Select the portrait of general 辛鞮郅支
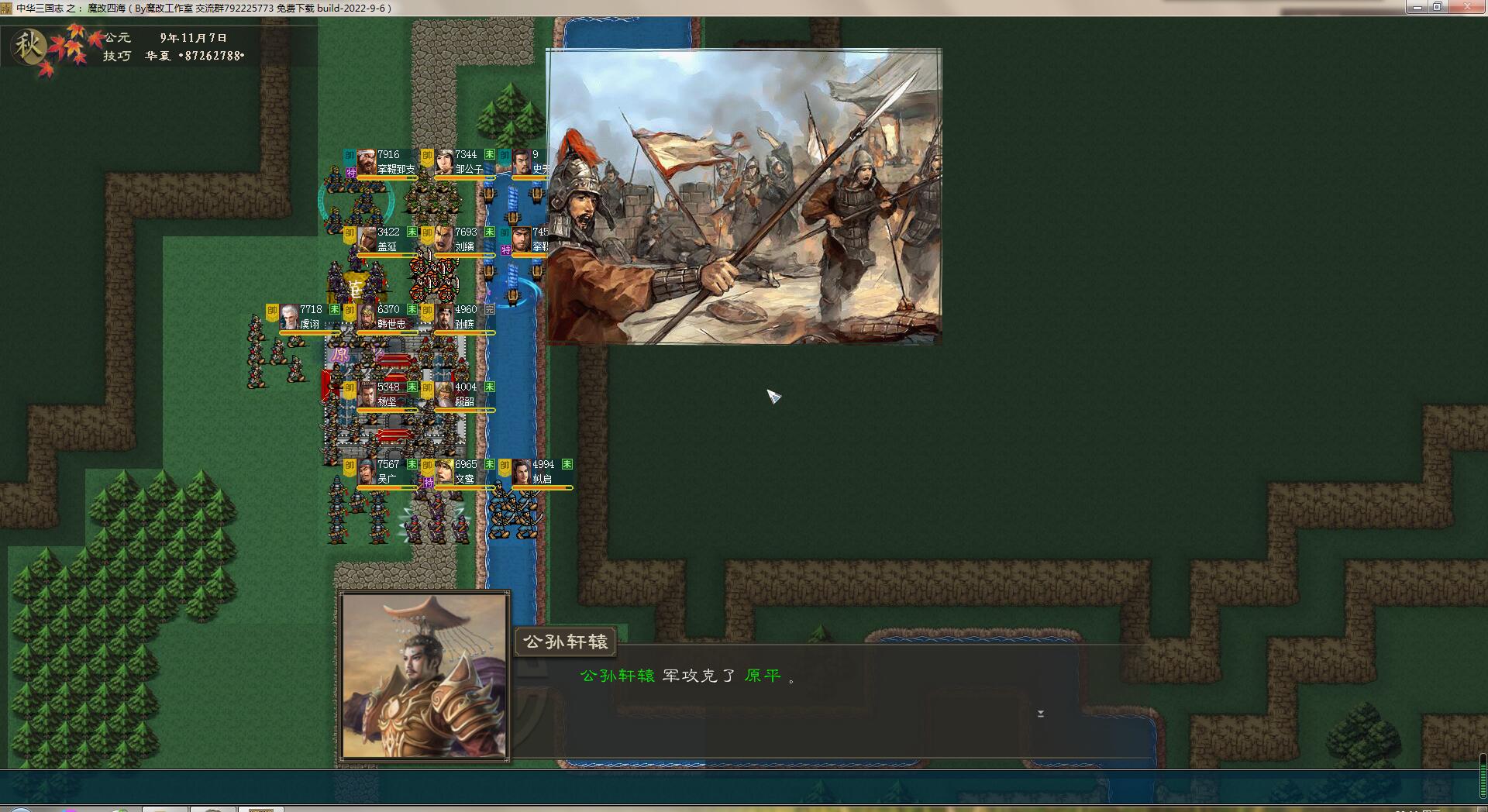Screen dimensions: 1488x812 [367, 162]
